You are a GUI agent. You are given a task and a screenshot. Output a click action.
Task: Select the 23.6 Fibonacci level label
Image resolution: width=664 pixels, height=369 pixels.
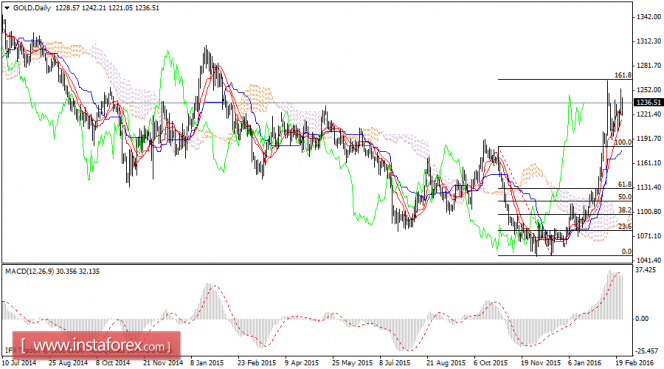point(625,227)
